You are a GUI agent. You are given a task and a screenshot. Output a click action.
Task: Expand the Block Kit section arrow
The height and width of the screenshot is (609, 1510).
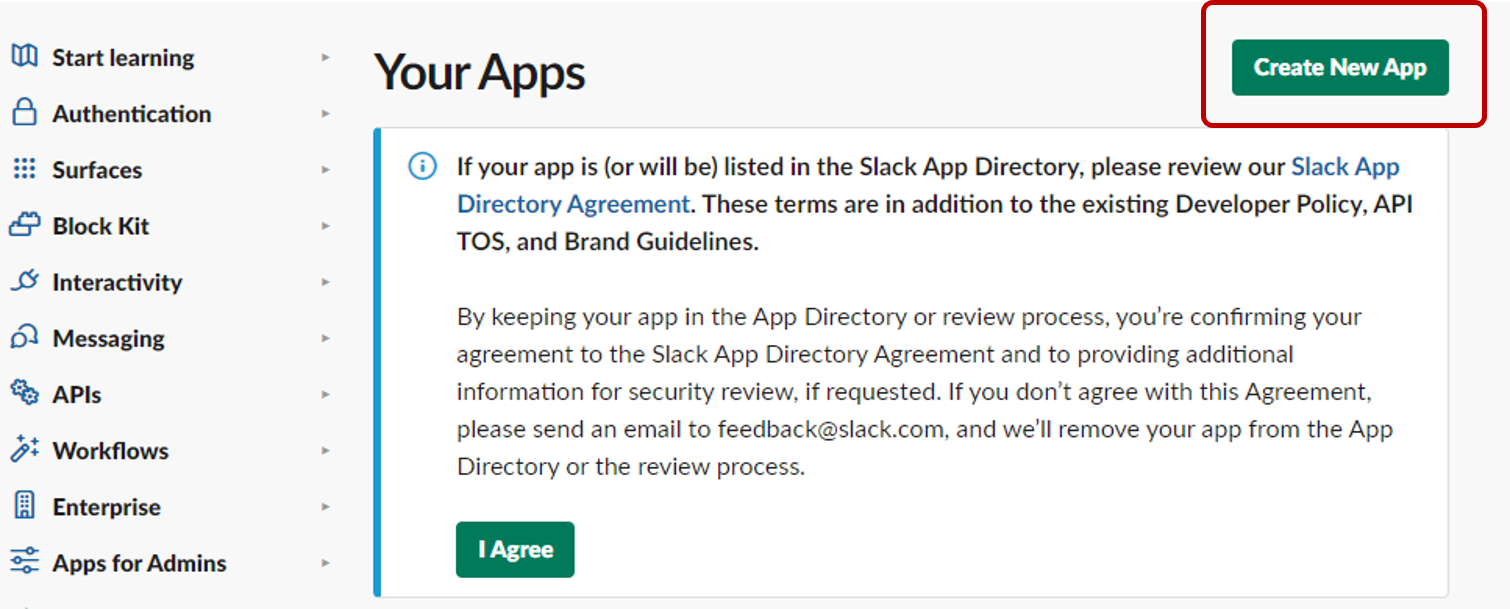tap(325, 226)
